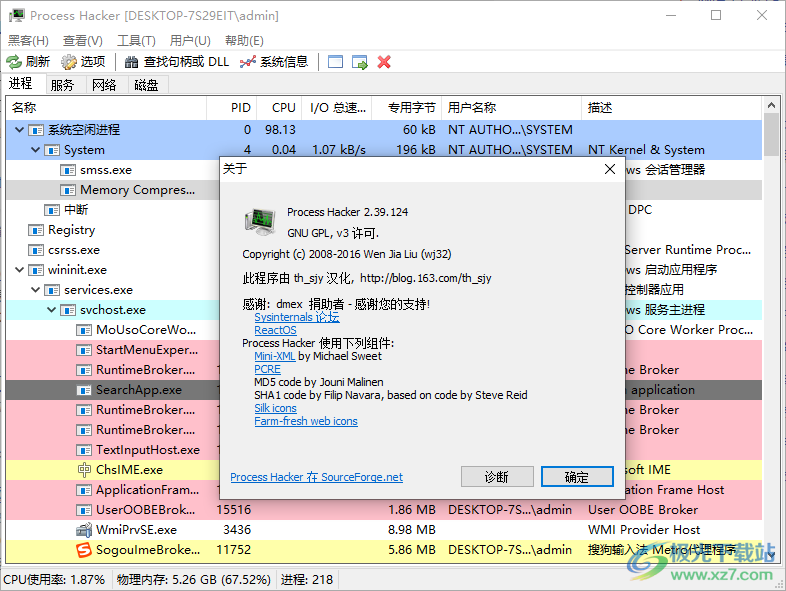786x591 pixels.
Task: Collapse the services.exe tree node
Action: pos(35,290)
